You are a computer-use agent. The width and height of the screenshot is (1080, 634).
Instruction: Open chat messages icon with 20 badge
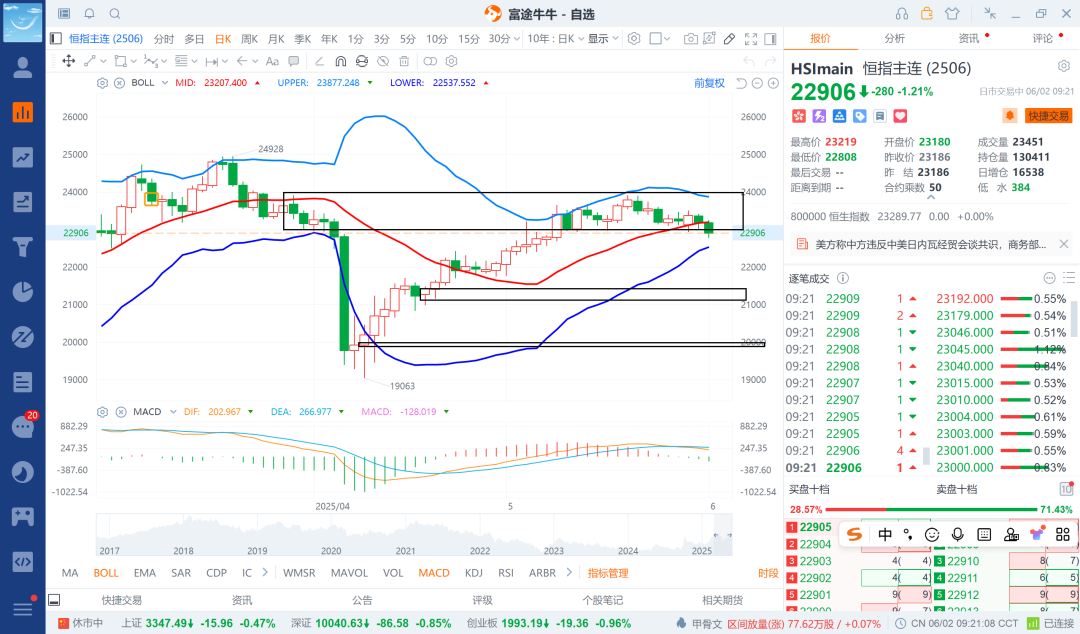(x=23, y=427)
